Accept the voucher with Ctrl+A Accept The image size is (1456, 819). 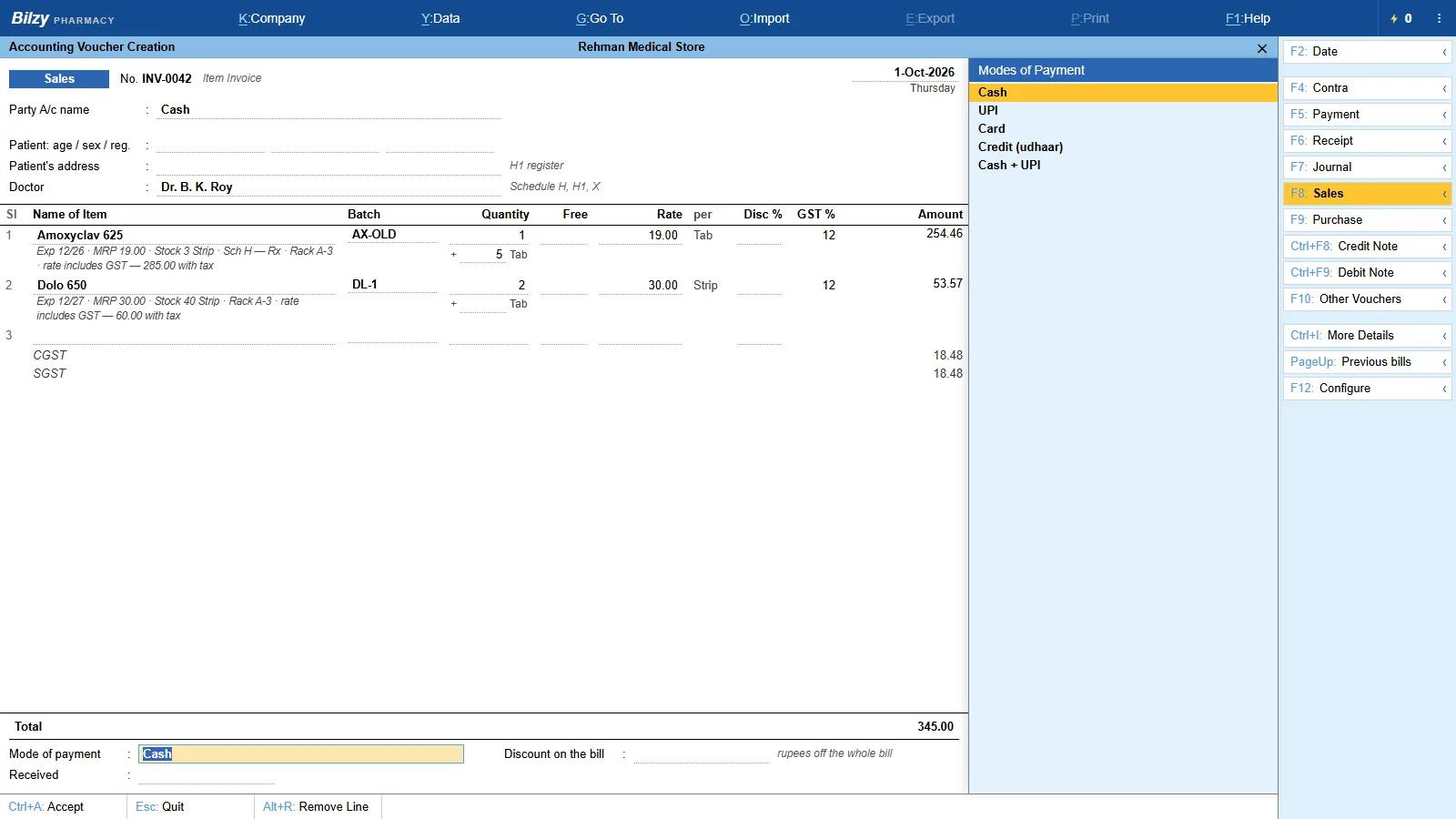[64, 806]
